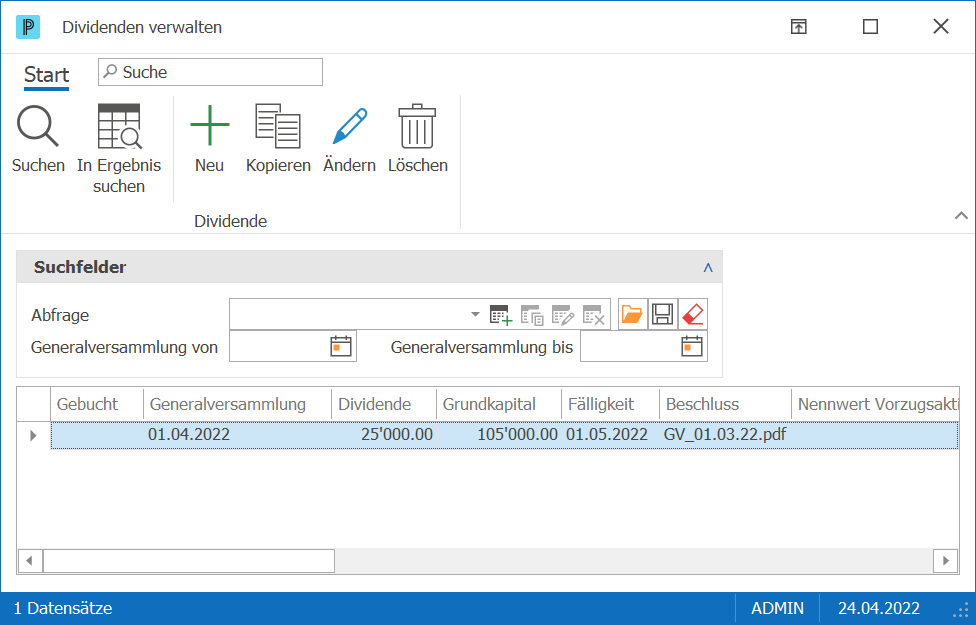Screen dimensions: 976x625
Task: Click the edit query pencil-table icon
Action: click(563, 314)
